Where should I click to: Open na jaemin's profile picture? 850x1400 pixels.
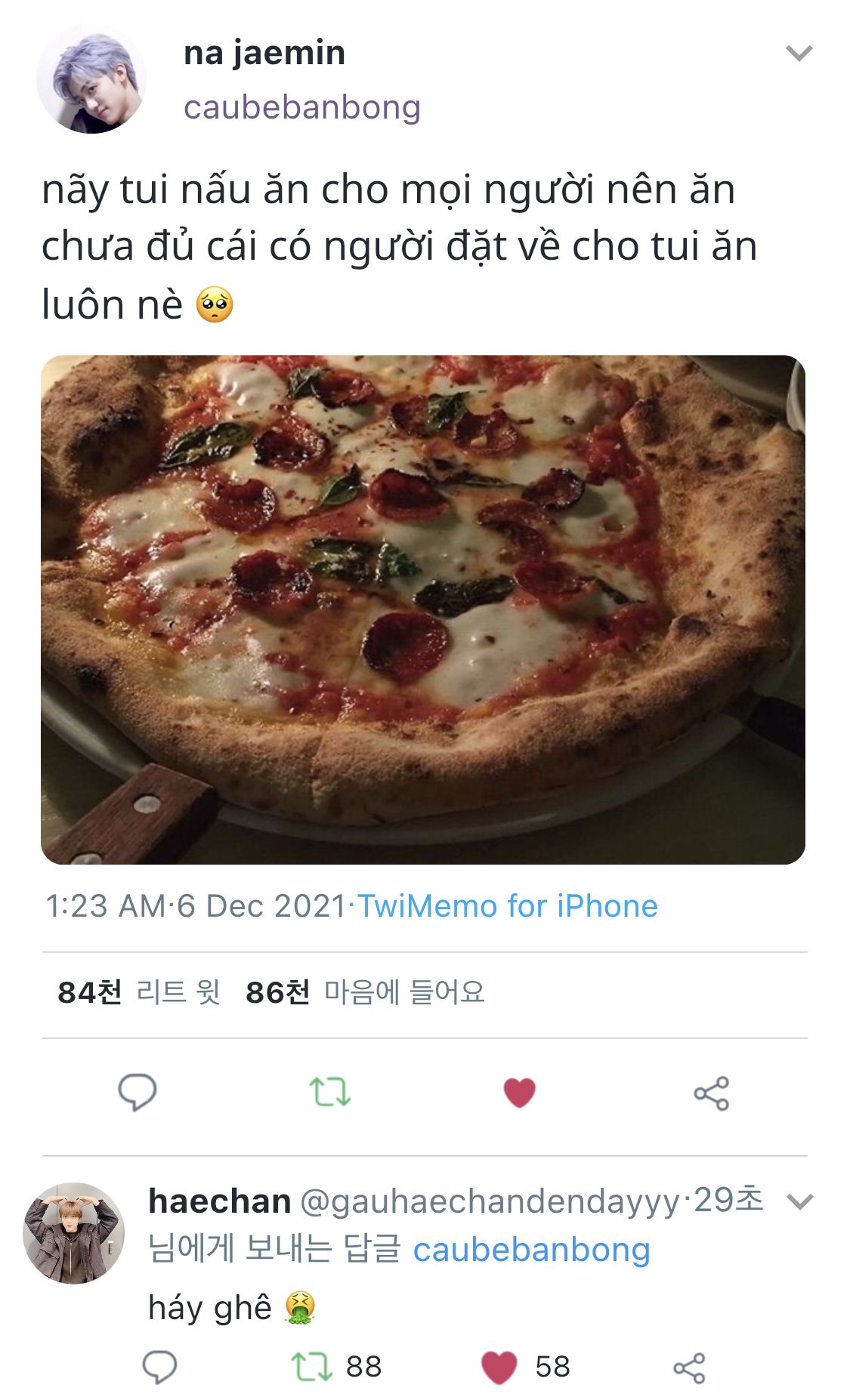[x=91, y=79]
